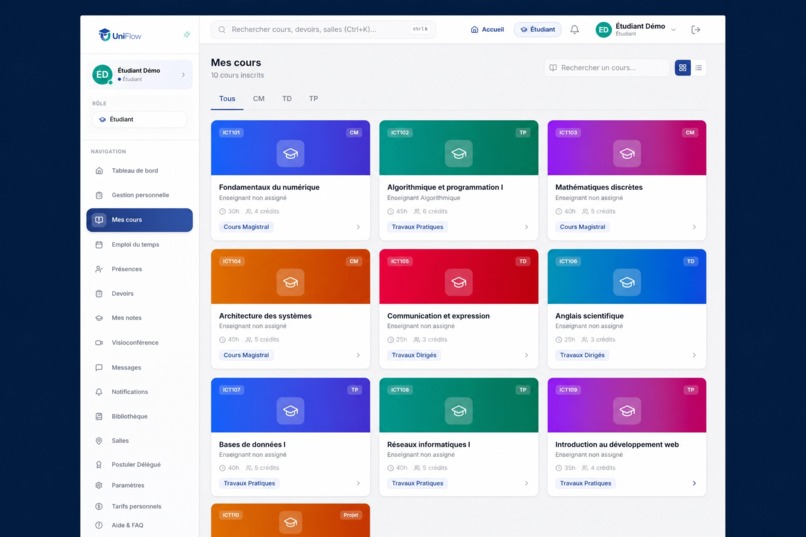Filter courses with the CM tab

259,99
